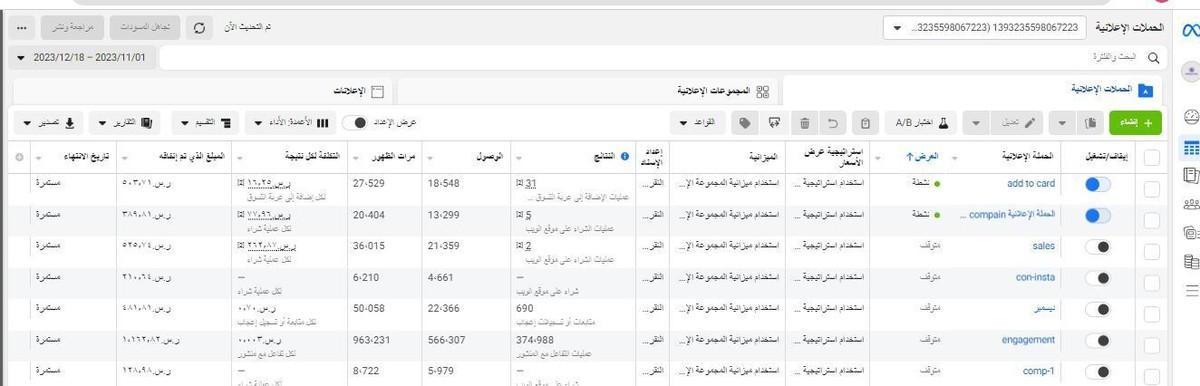Click the account avatar in sidebar
1200x386 pixels.
[x=1190, y=72]
